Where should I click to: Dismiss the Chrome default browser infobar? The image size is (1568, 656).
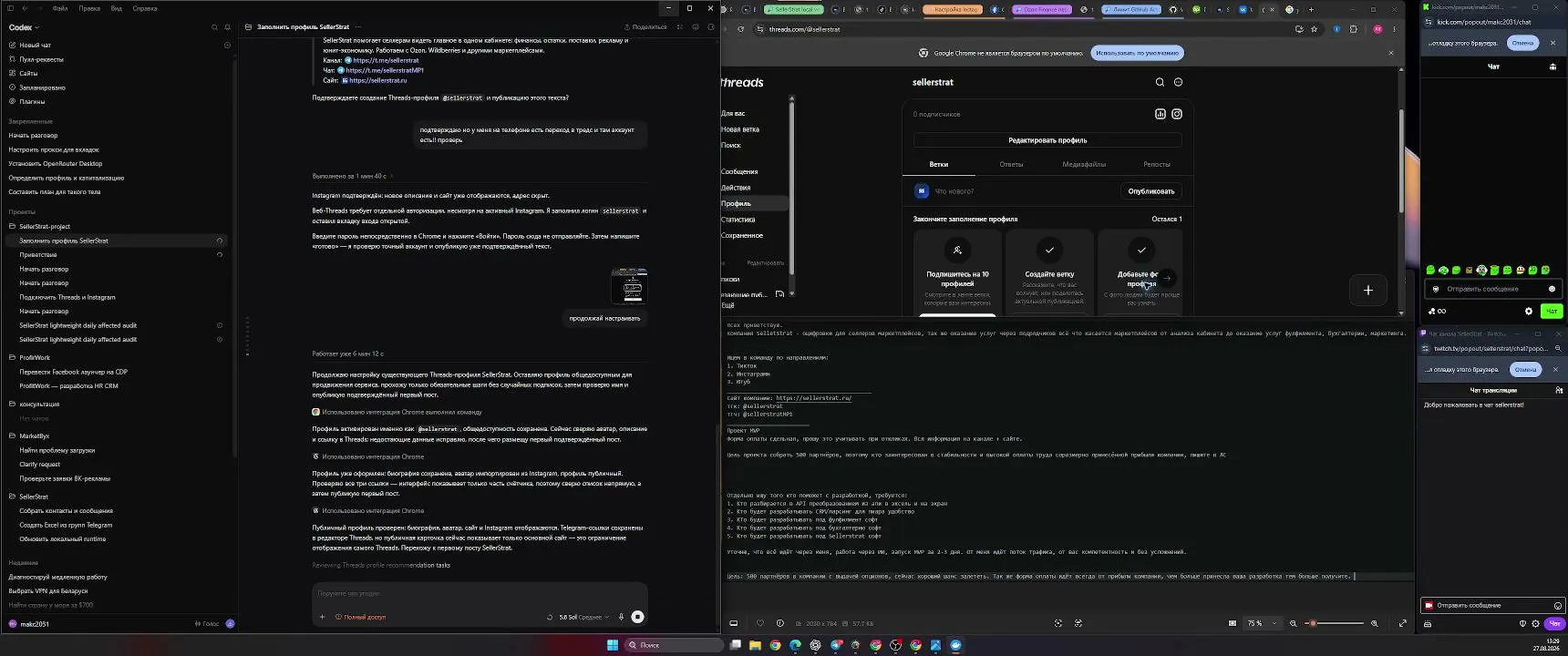[x=1391, y=53]
